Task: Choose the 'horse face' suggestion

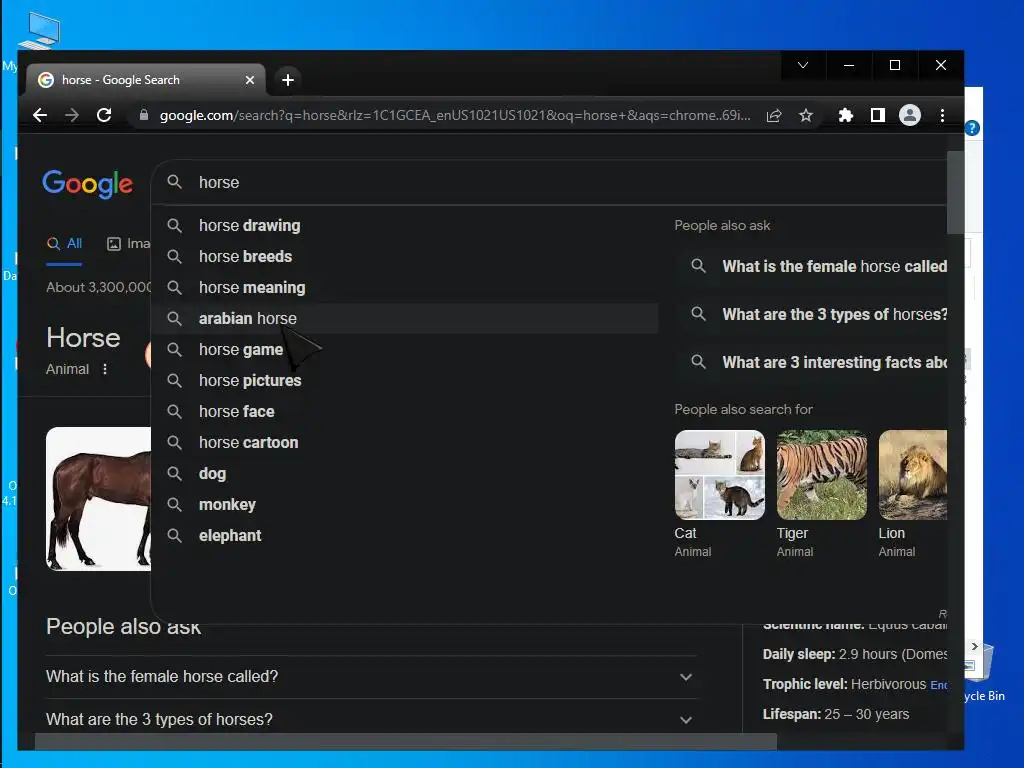Action: [x=405, y=411]
